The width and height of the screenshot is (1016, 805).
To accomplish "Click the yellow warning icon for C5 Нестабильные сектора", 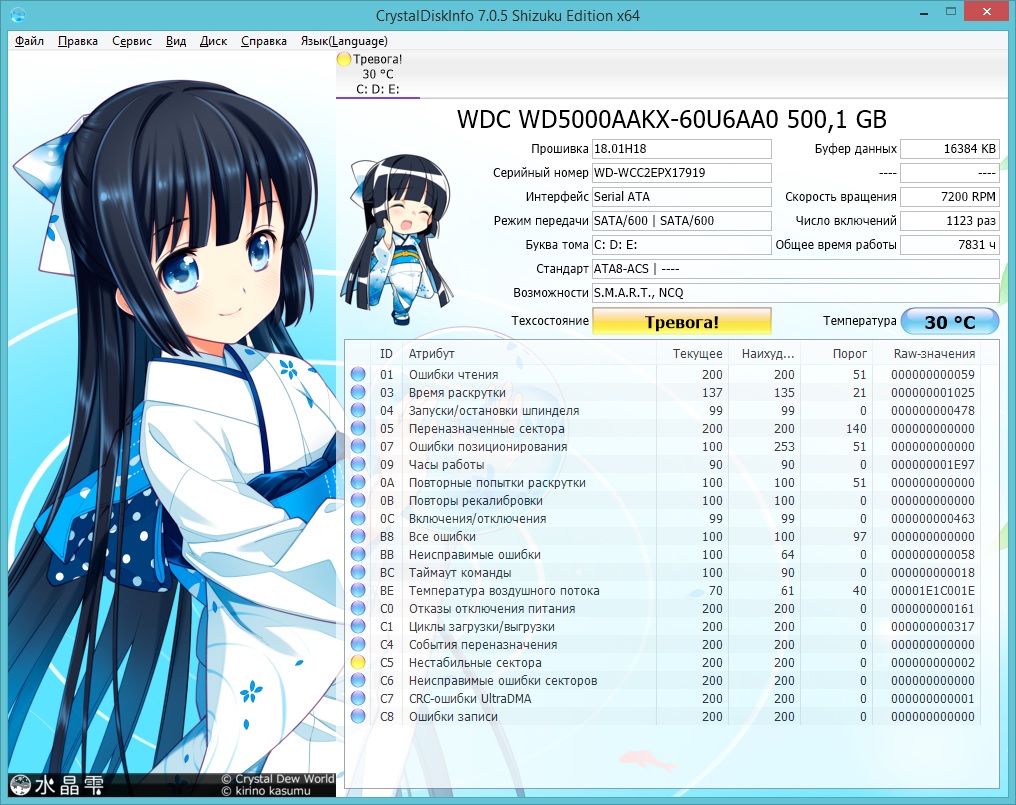I will click(x=358, y=662).
